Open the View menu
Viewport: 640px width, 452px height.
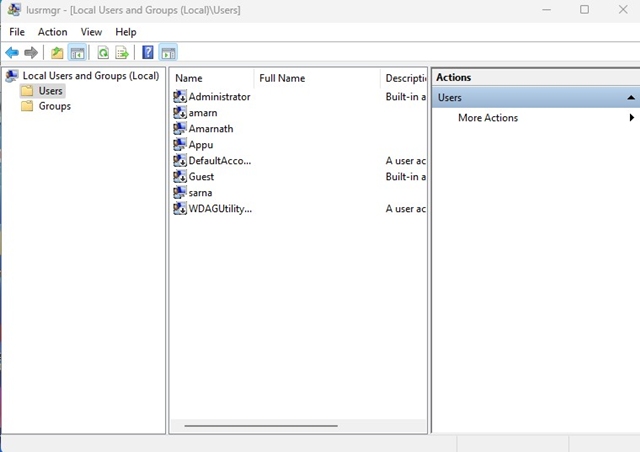pos(91,32)
